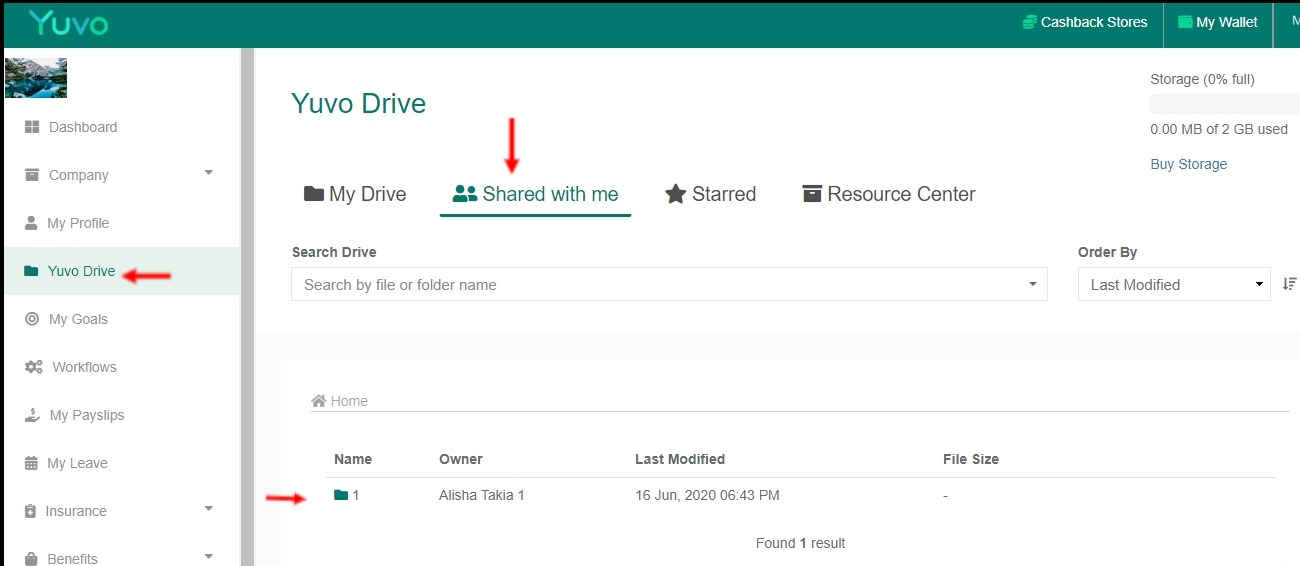Open folder named 1
This screenshot has width=1300, height=566.
click(347, 495)
